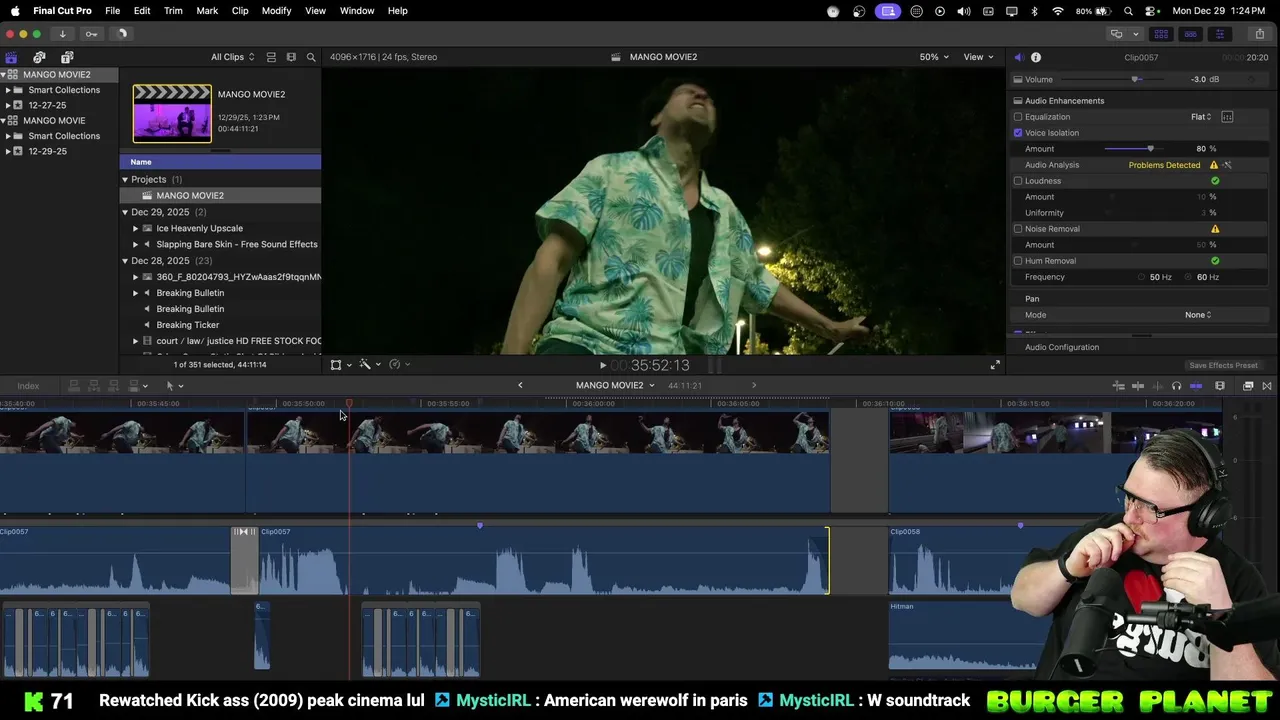Show the background tasks progress icon
Image resolution: width=1280 pixels, height=720 pixels.
pyautogui.click(x=121, y=34)
